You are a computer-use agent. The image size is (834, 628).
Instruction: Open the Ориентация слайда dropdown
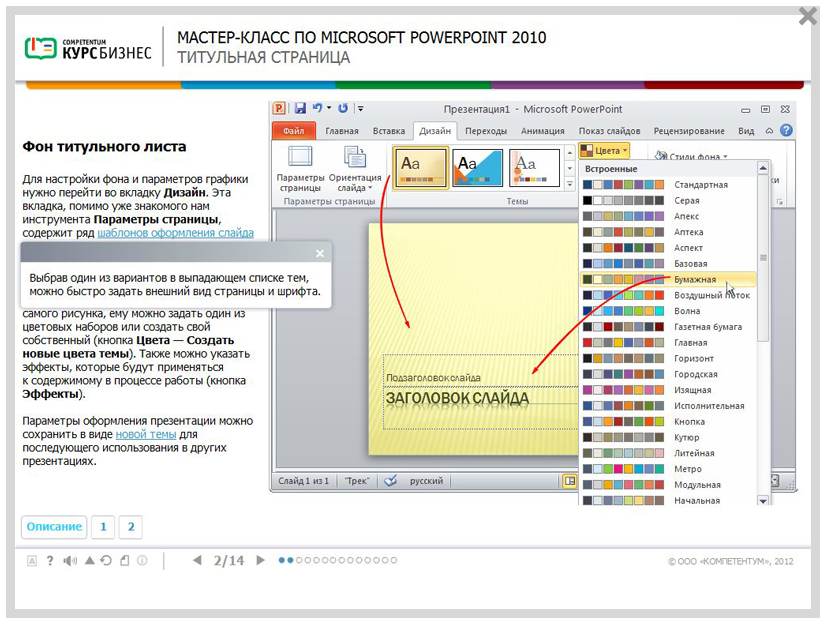click(355, 169)
